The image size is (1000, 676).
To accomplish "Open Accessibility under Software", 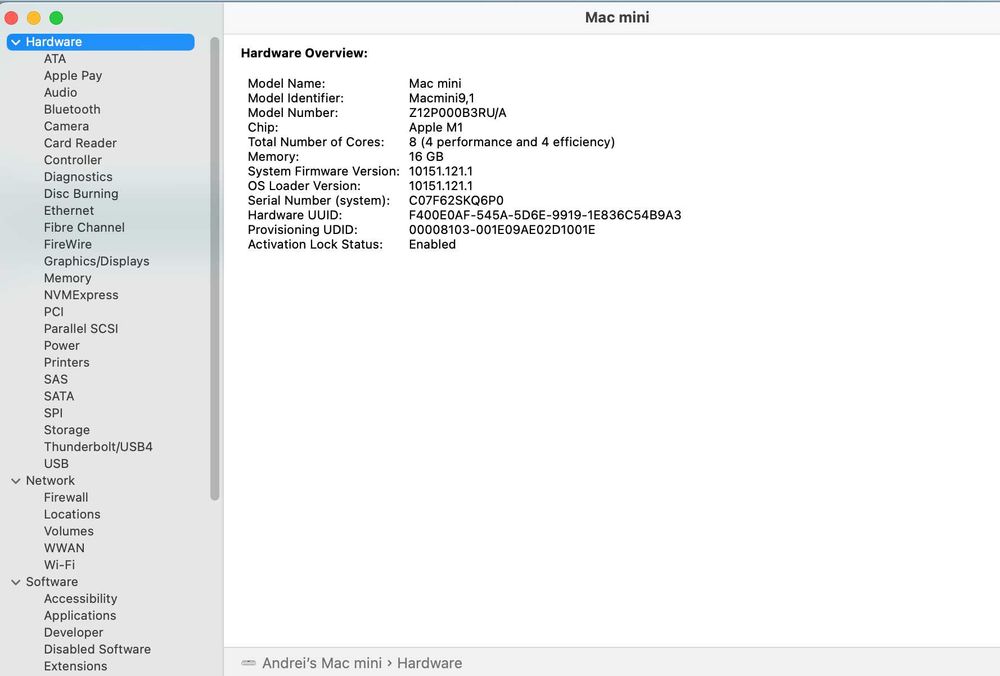I will pyautogui.click(x=80, y=599).
